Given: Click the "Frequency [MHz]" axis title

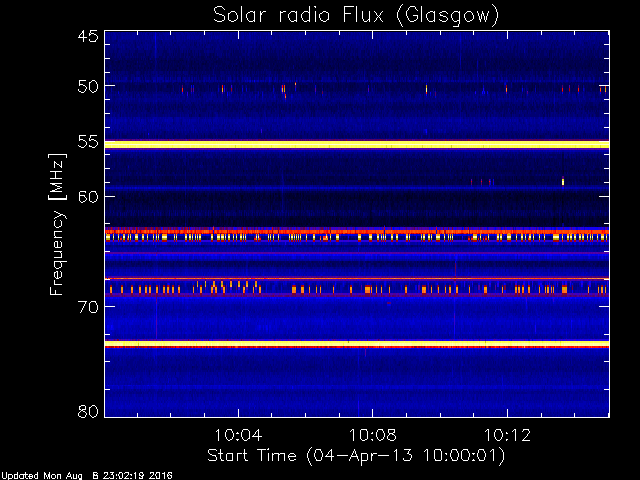Looking at the screenshot, I should tap(57, 224).
